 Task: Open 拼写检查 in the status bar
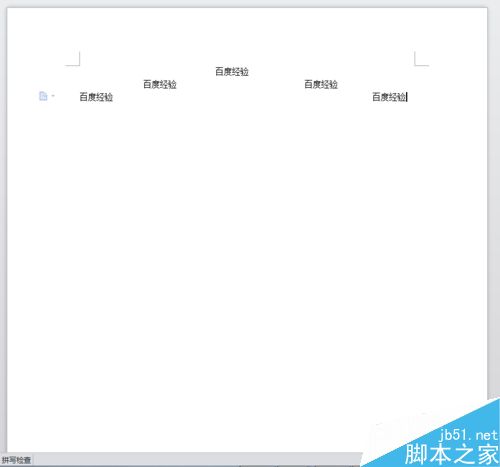coord(16,460)
